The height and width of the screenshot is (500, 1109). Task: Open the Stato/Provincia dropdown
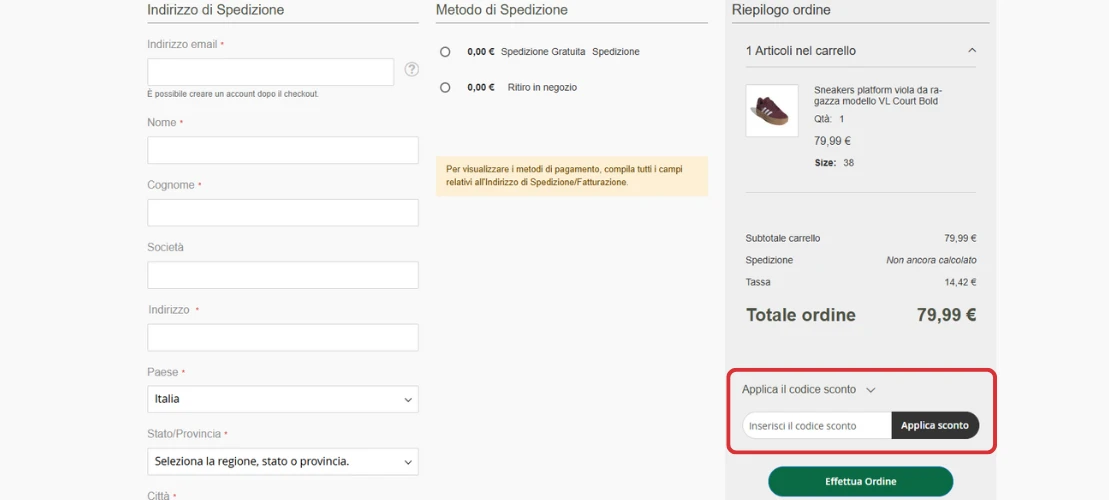(282, 462)
